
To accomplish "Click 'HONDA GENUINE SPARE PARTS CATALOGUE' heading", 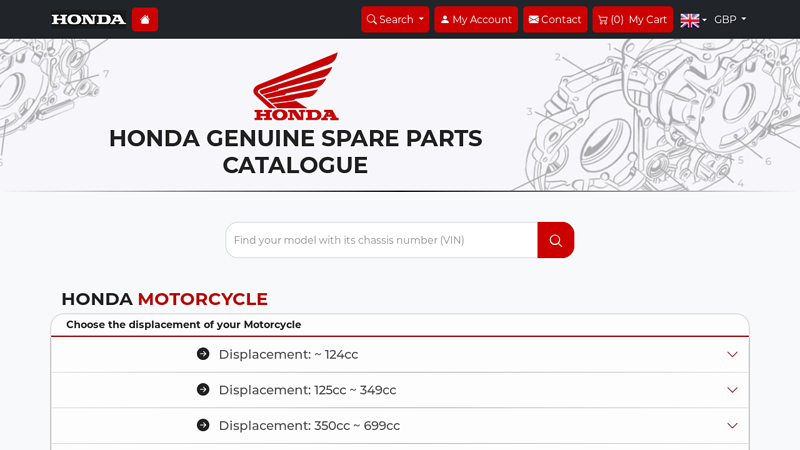I will (295, 152).
